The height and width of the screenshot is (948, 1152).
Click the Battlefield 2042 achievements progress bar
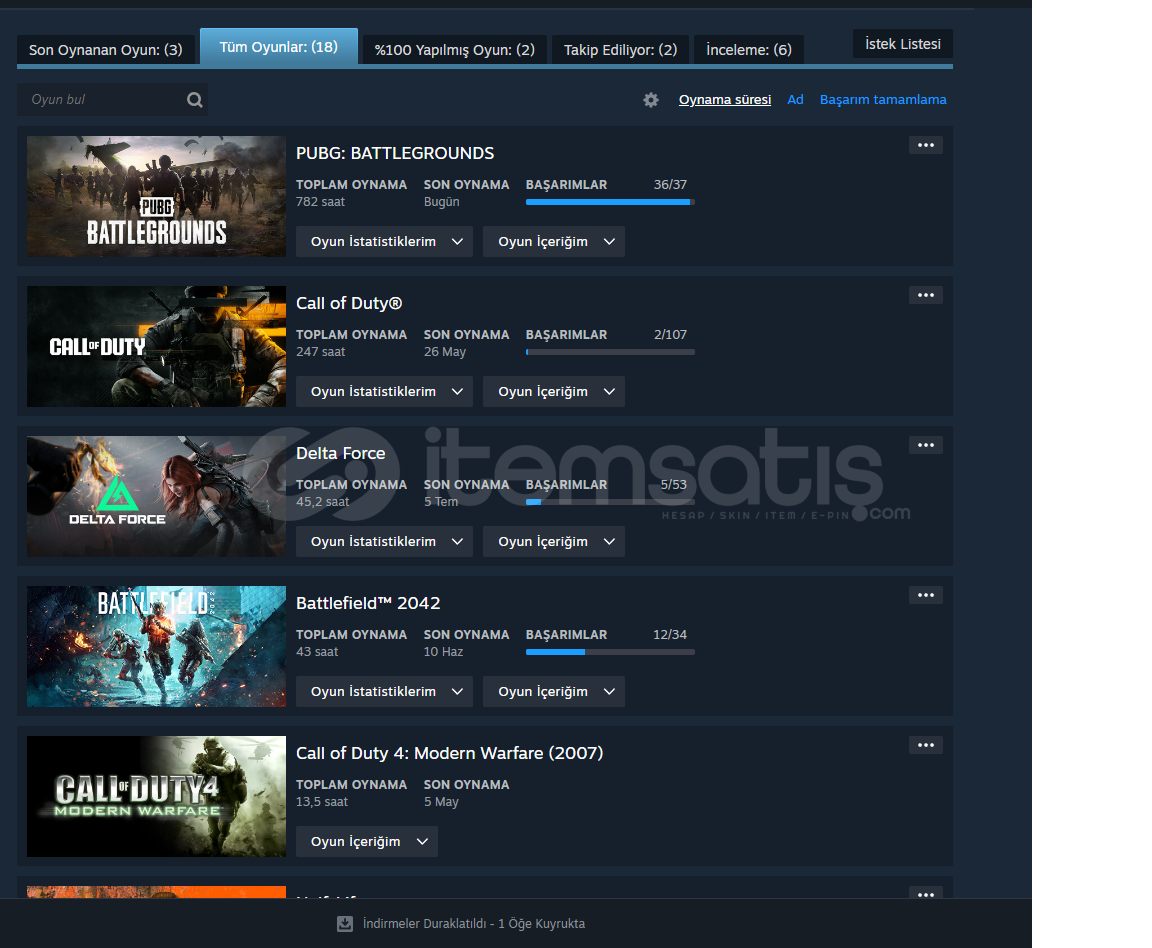[x=611, y=652]
